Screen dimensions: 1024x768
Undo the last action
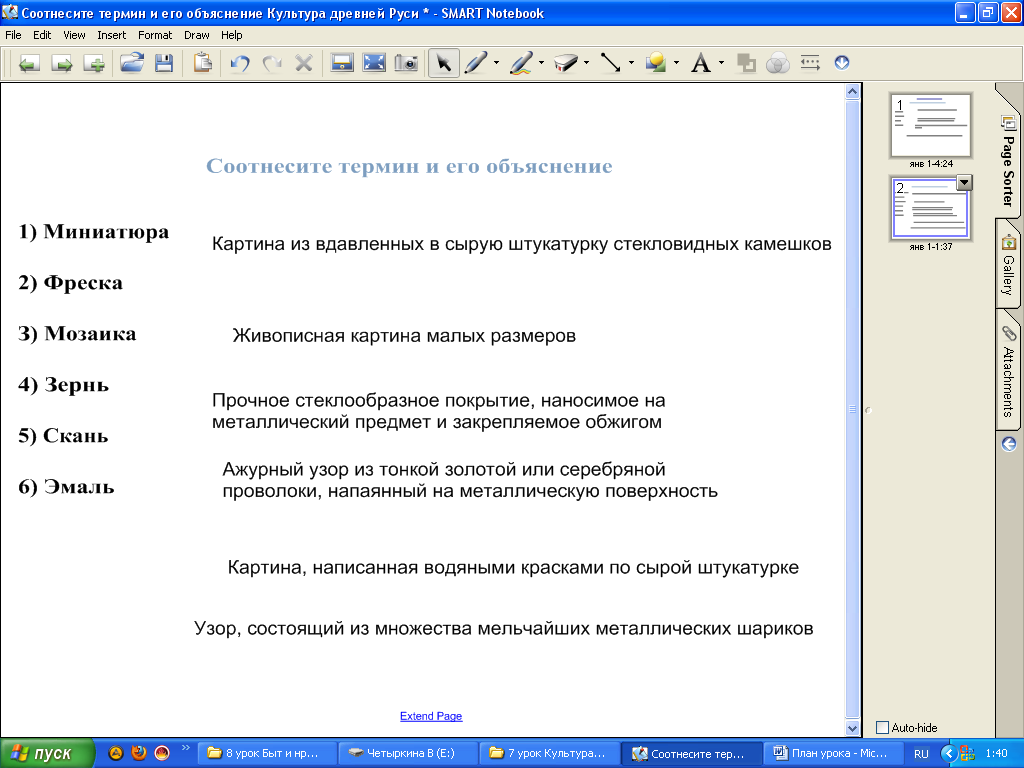click(x=240, y=63)
